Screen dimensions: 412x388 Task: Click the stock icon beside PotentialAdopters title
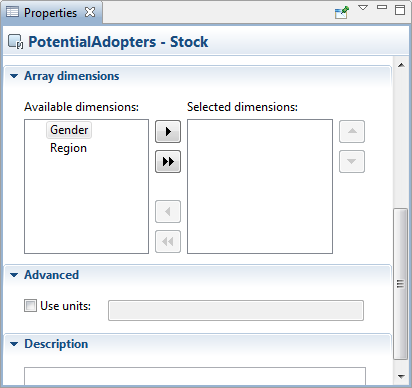click(15, 42)
